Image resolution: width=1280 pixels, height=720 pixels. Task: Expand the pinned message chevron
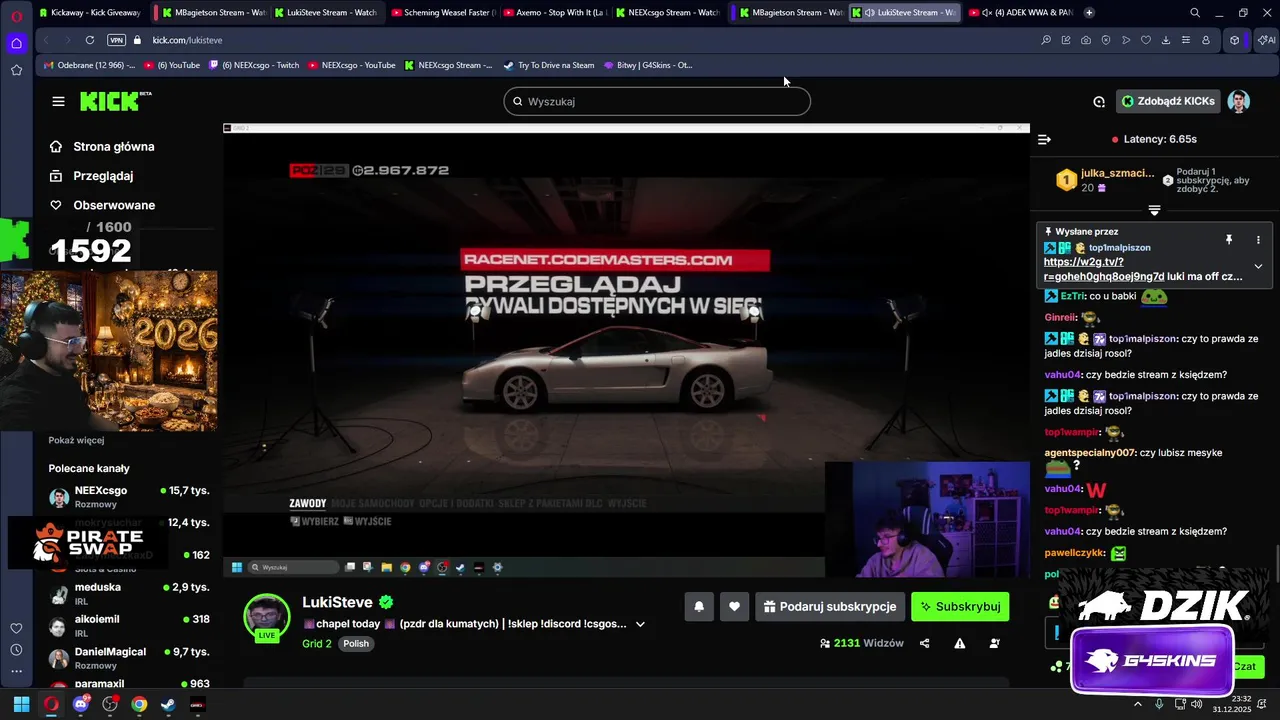[1258, 266]
